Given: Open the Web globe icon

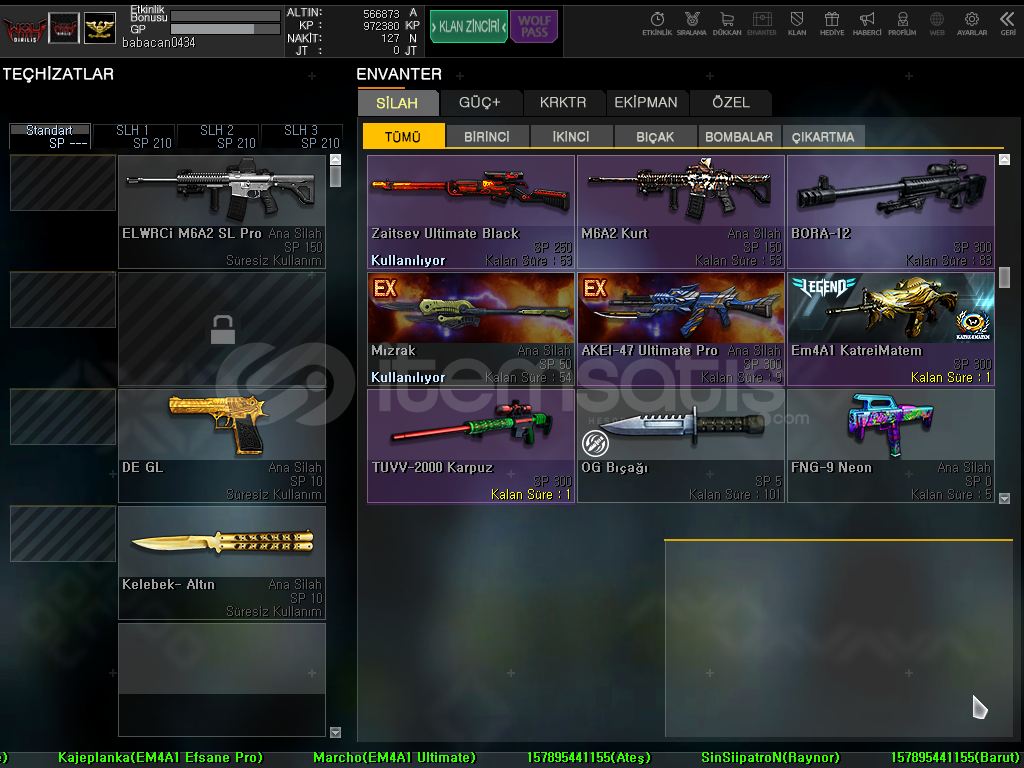Looking at the screenshot, I should click(936, 24).
